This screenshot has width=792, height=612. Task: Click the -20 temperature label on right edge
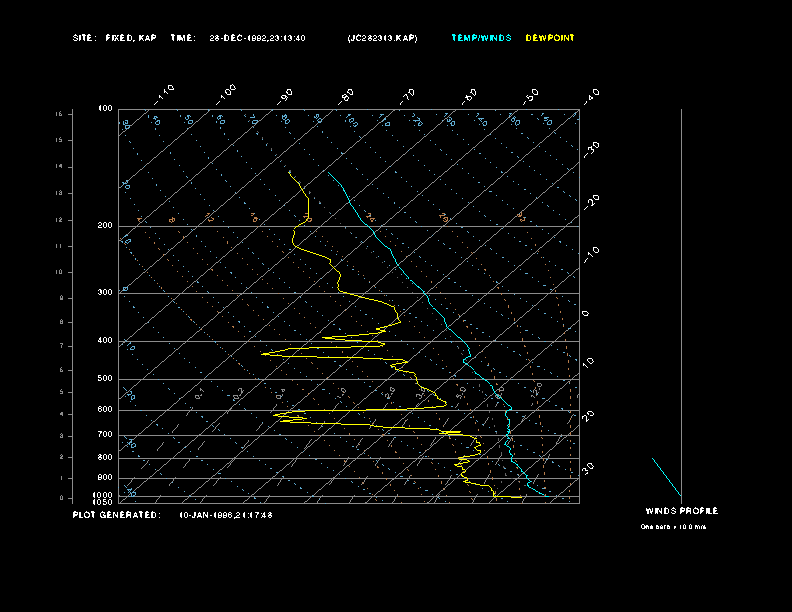coord(591,202)
